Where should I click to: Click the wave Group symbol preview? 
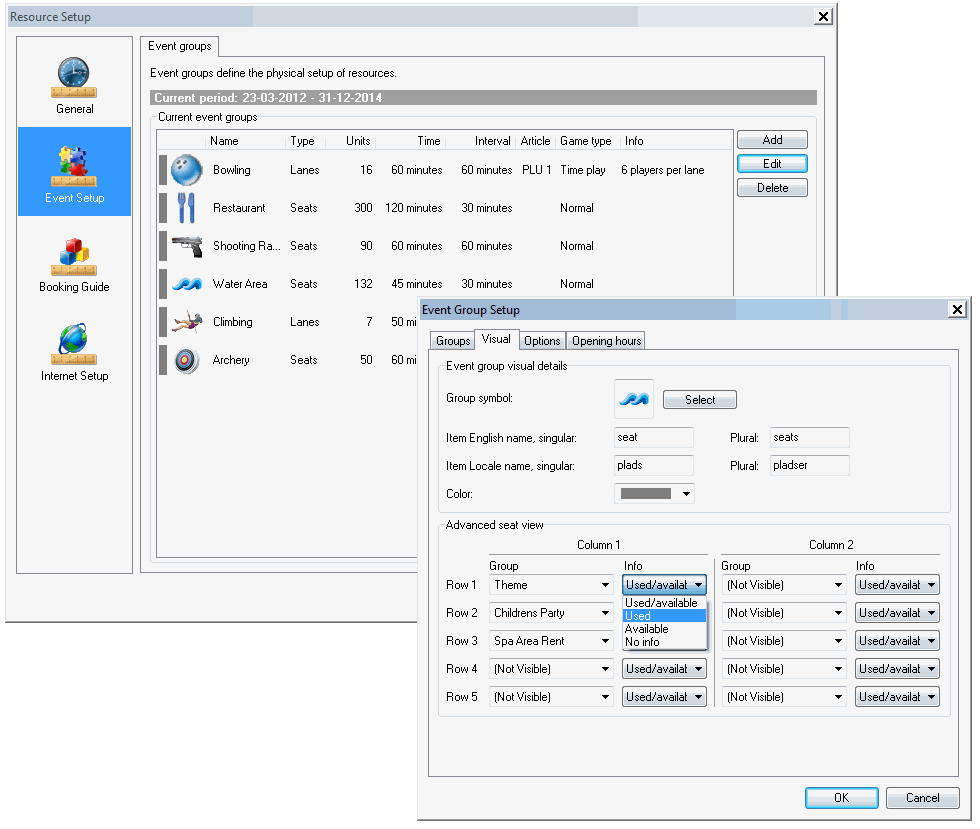coord(633,399)
